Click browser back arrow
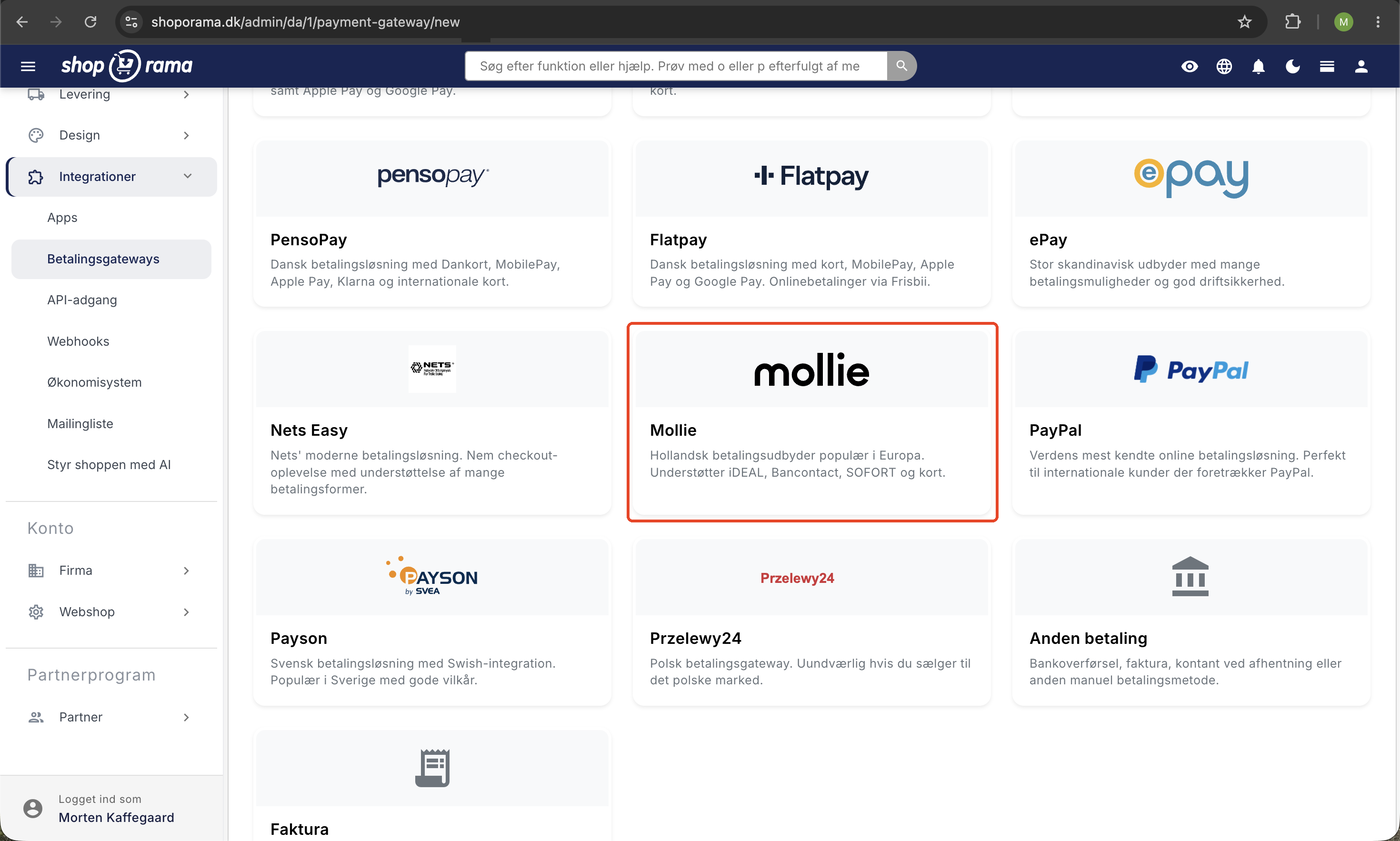Screen dimensions: 1400x841 22,21
